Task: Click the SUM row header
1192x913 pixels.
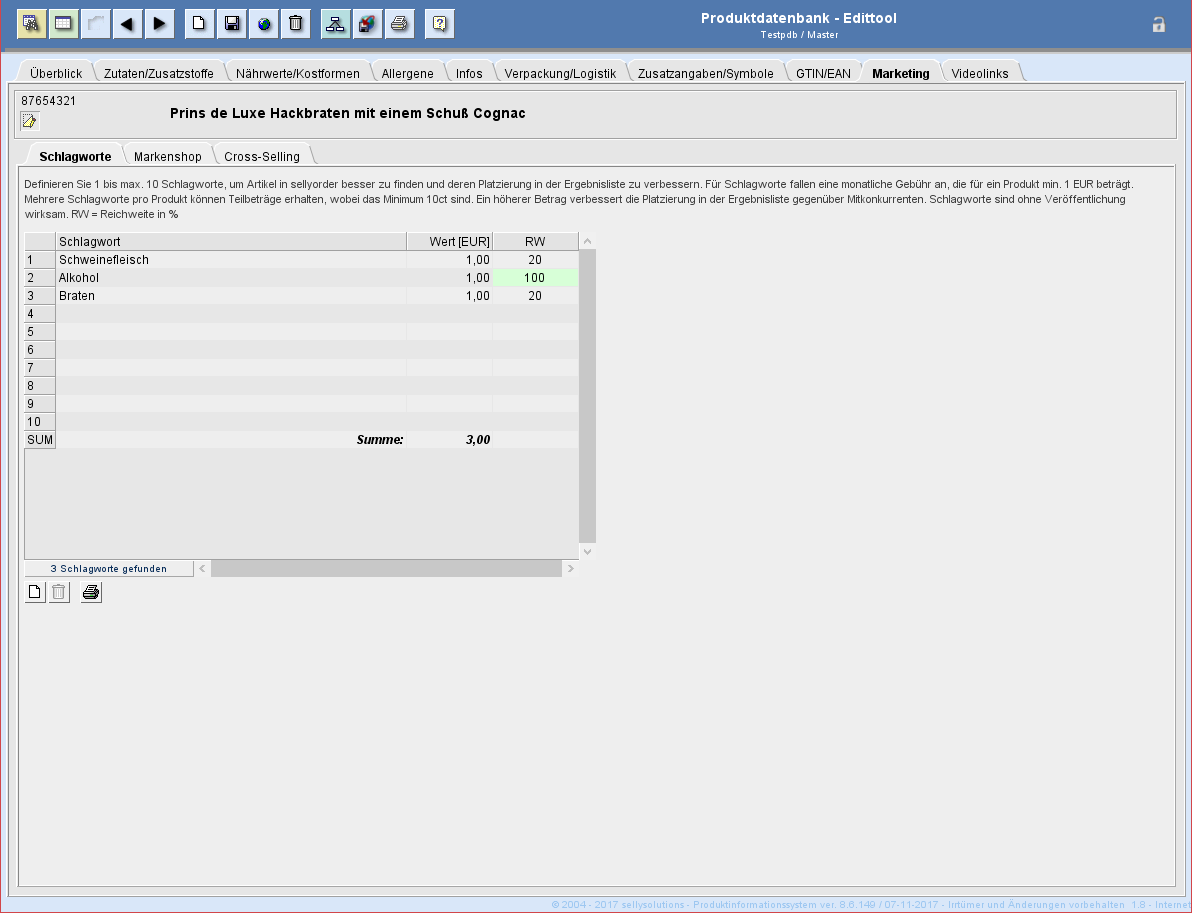Action: point(40,439)
